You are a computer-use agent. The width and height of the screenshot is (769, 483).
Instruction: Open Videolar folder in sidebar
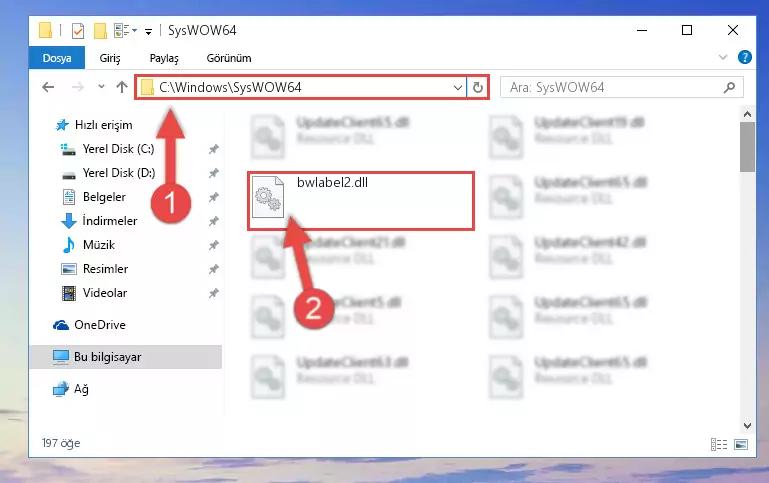point(105,293)
